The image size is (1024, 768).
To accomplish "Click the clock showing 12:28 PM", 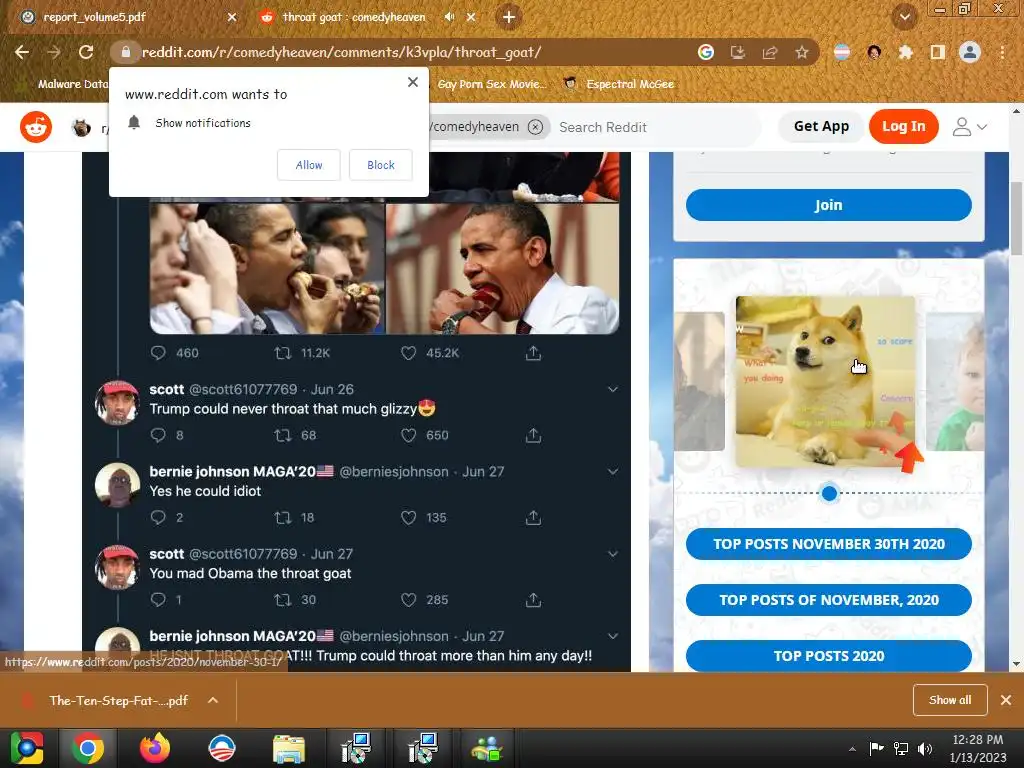I will [978, 740].
